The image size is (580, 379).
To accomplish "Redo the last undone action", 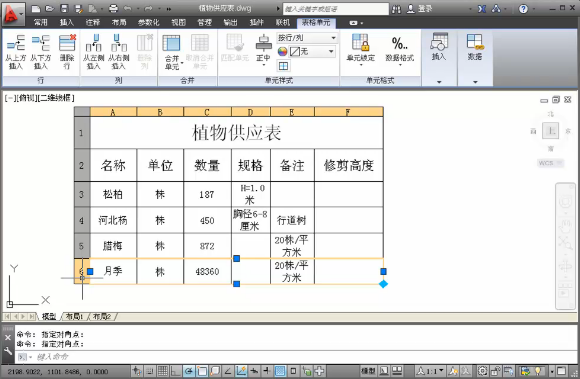I will 148,9.
